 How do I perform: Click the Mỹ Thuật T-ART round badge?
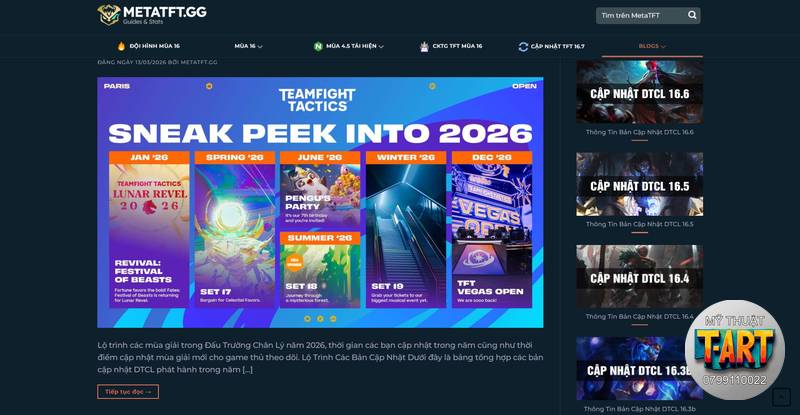pyautogui.click(x=735, y=350)
